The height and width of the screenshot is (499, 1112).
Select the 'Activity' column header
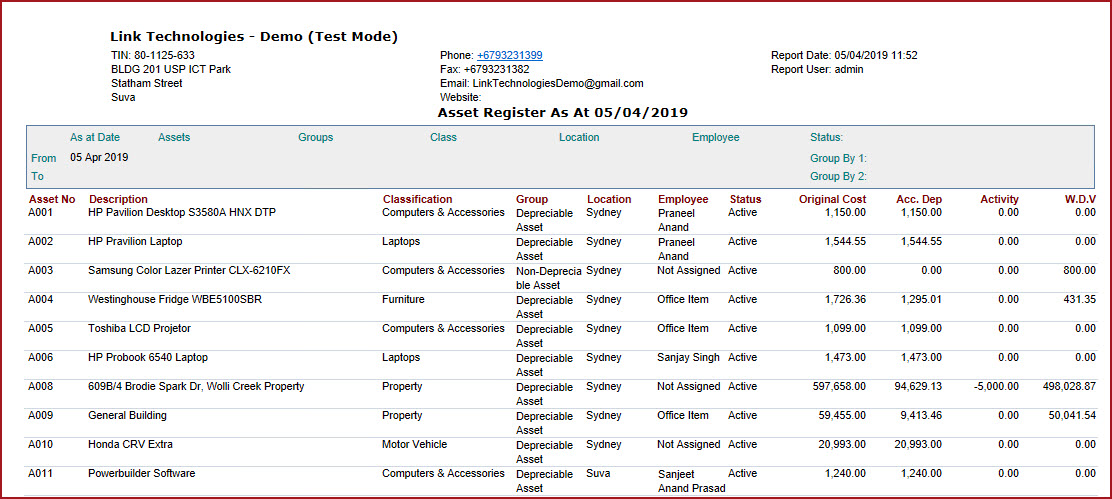[1000, 199]
